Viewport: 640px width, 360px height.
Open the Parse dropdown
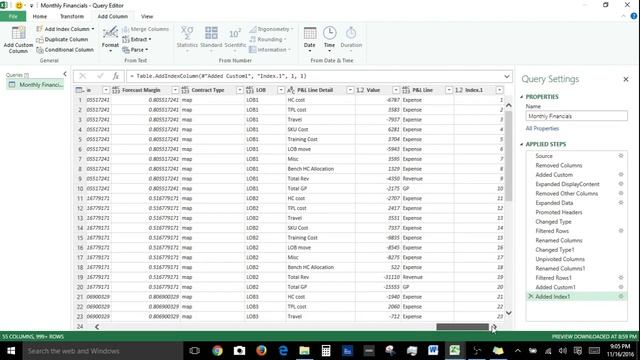[x=135, y=49]
